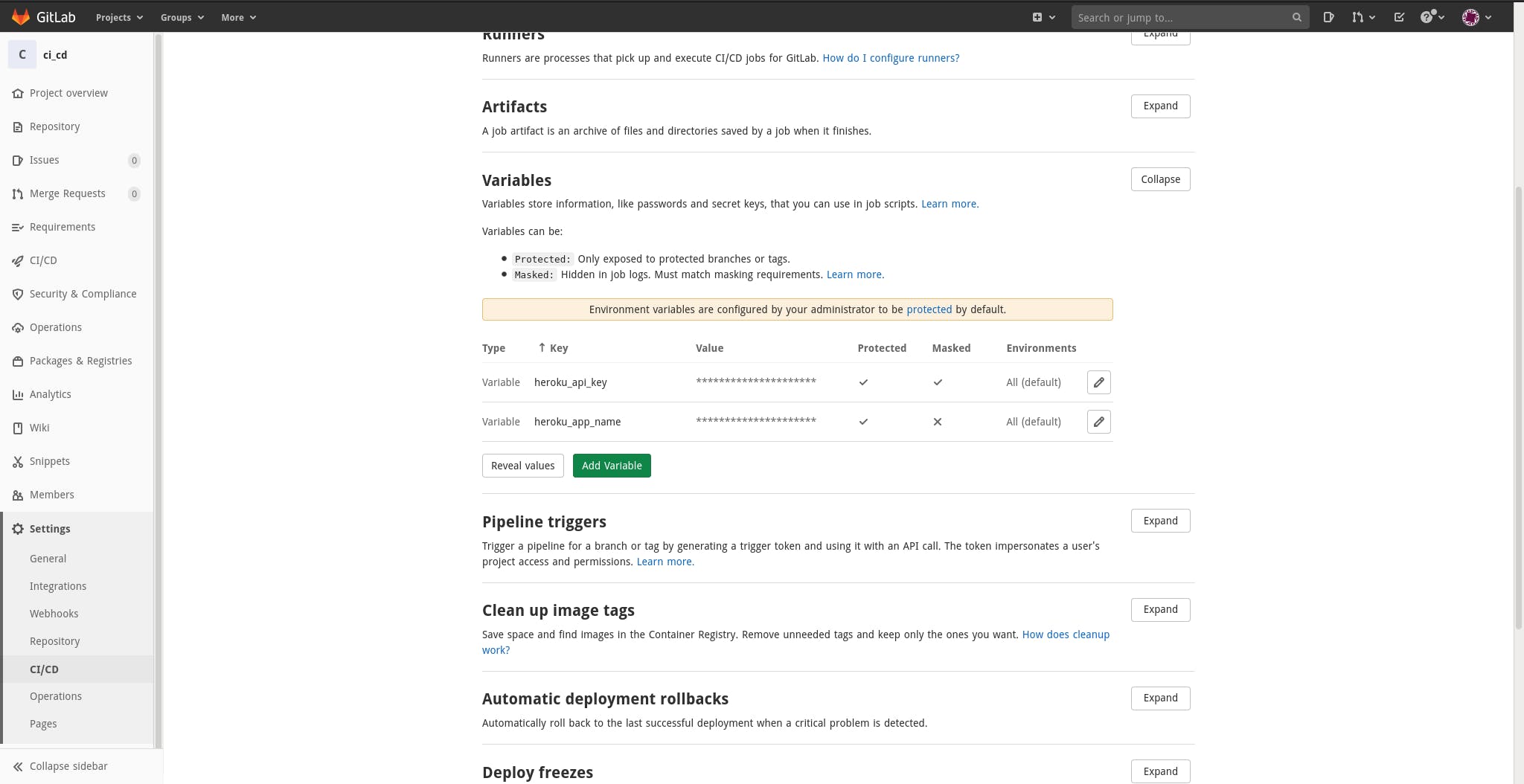1524x784 pixels.
Task: Click the Reveal values button
Action: [x=522, y=466]
